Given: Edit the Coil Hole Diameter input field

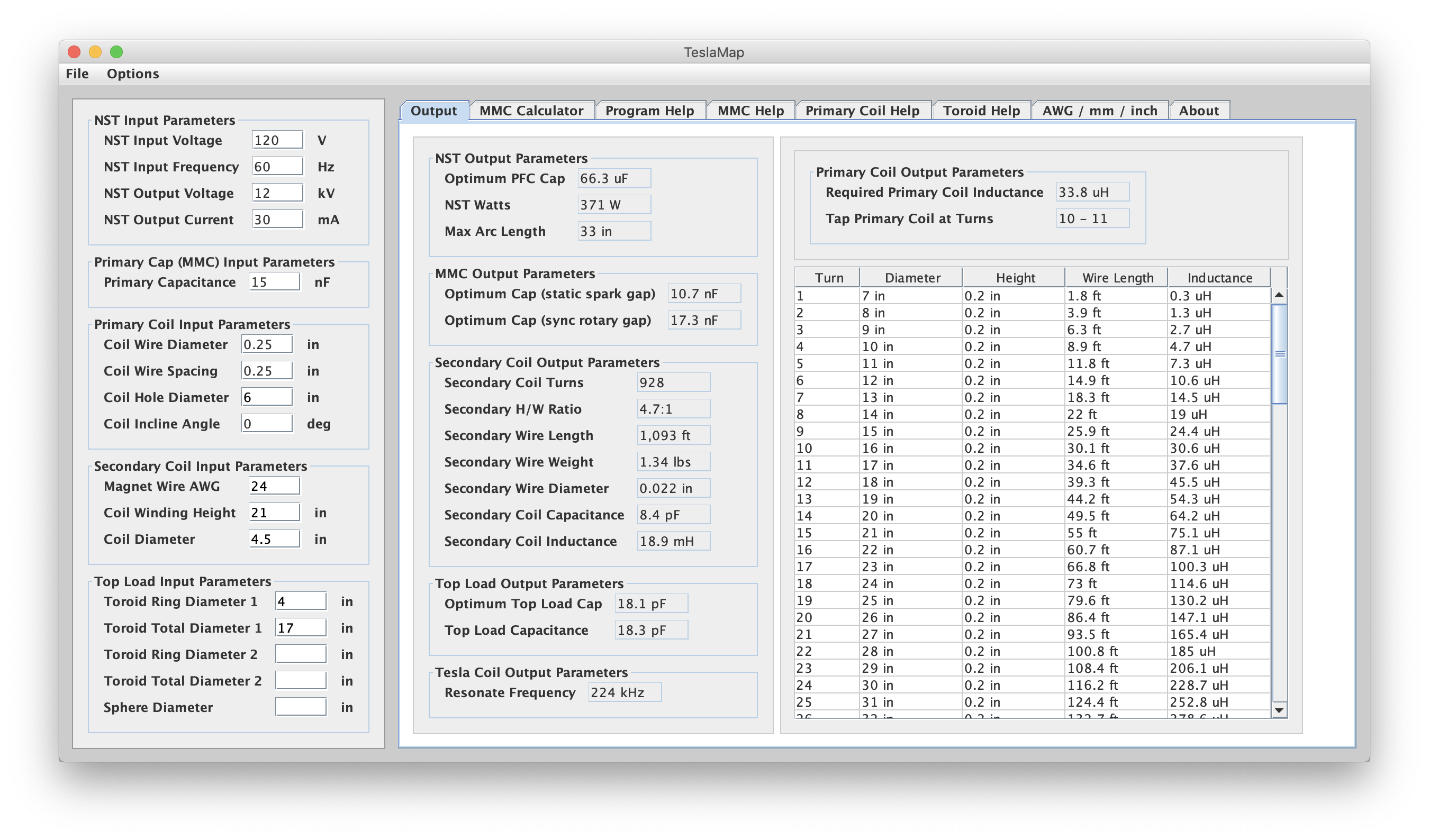Looking at the screenshot, I should 267,396.
